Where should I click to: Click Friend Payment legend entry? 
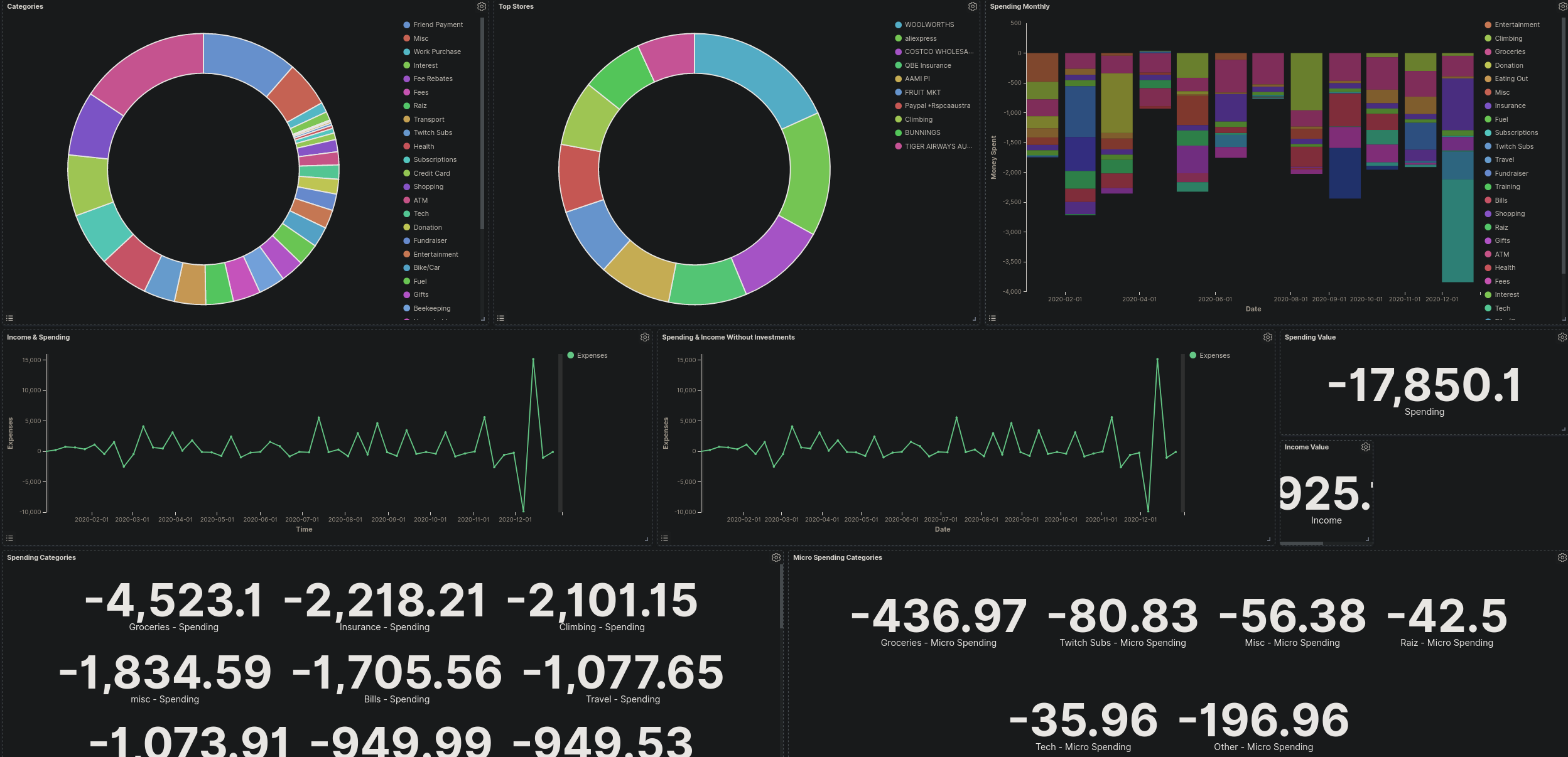point(438,24)
